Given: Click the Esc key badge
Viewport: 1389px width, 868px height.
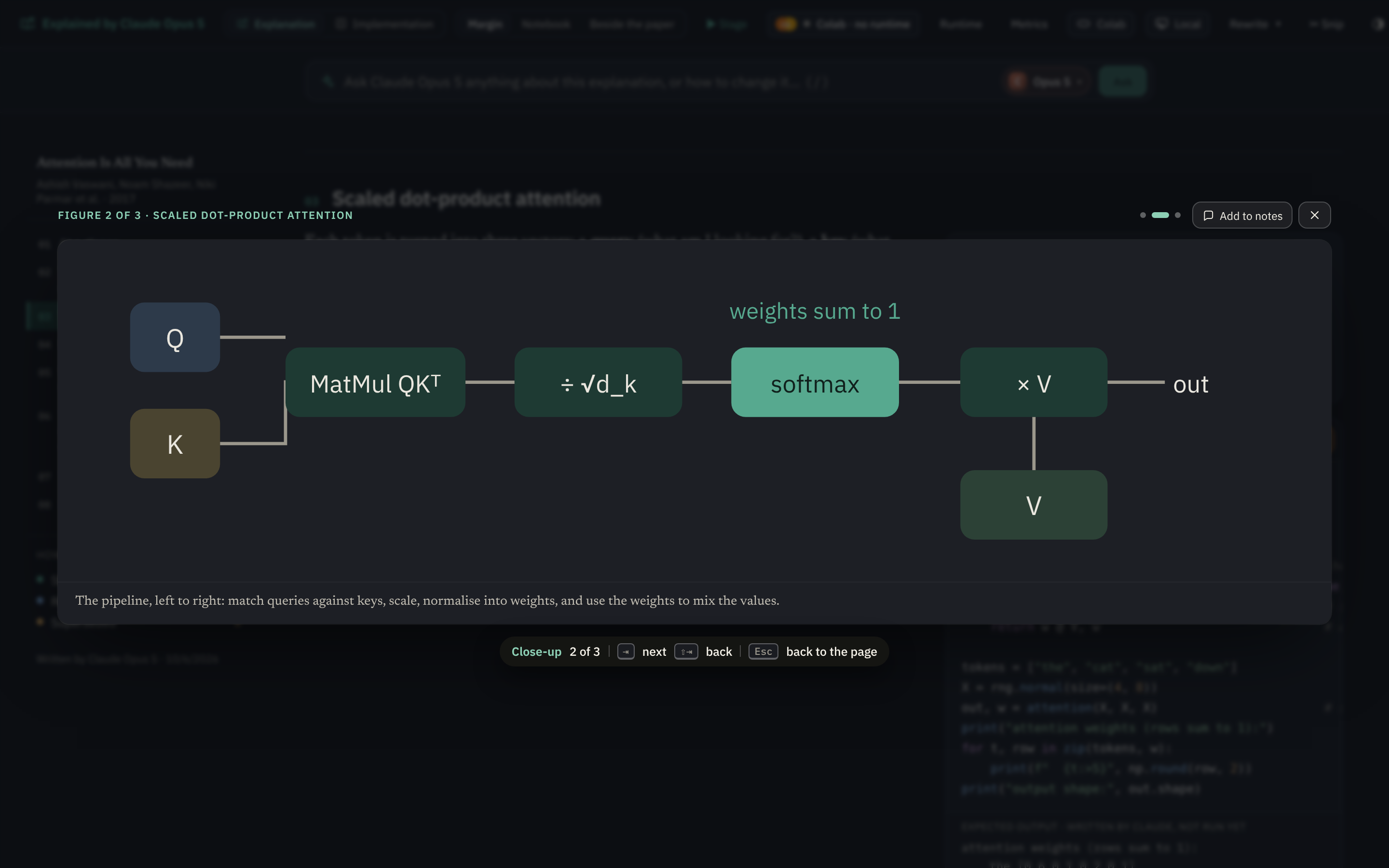Looking at the screenshot, I should click(x=763, y=651).
